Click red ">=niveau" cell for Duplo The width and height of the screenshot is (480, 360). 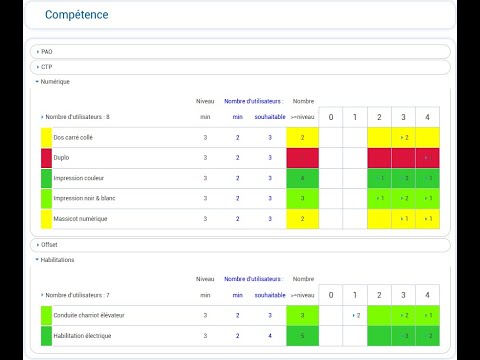pyautogui.click(x=302, y=158)
